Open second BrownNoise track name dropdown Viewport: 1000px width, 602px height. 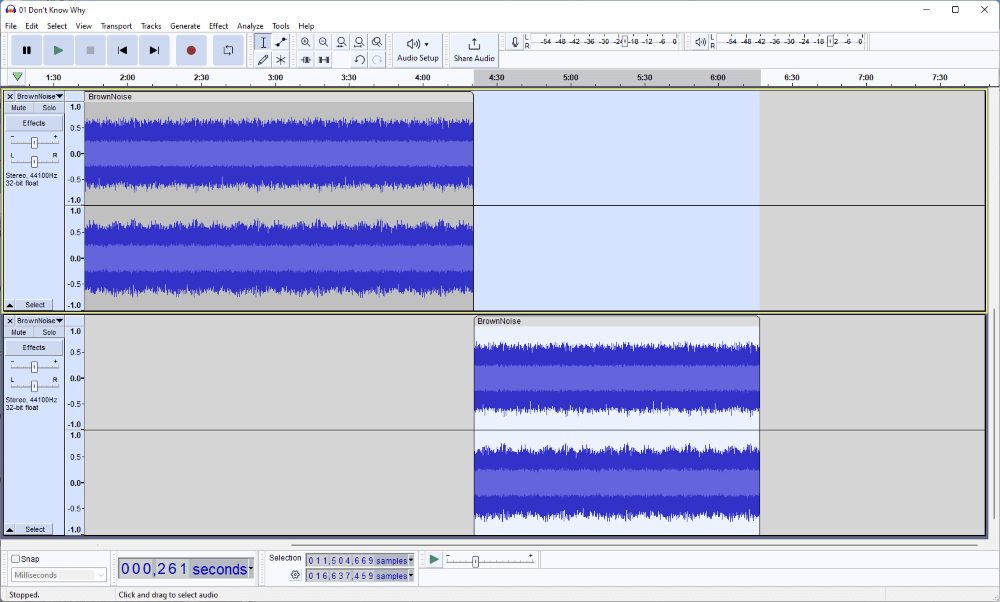(x=40, y=321)
